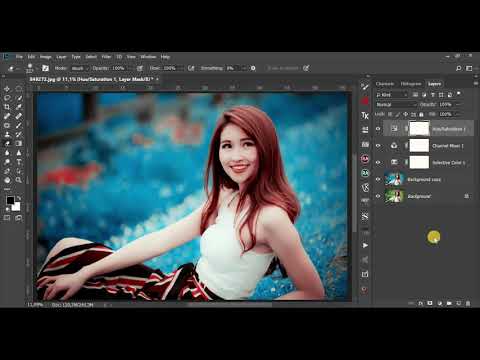Viewport: 480px width, 360px height.
Task: Toggle visibility of Background copy layer
Action: tap(378, 179)
